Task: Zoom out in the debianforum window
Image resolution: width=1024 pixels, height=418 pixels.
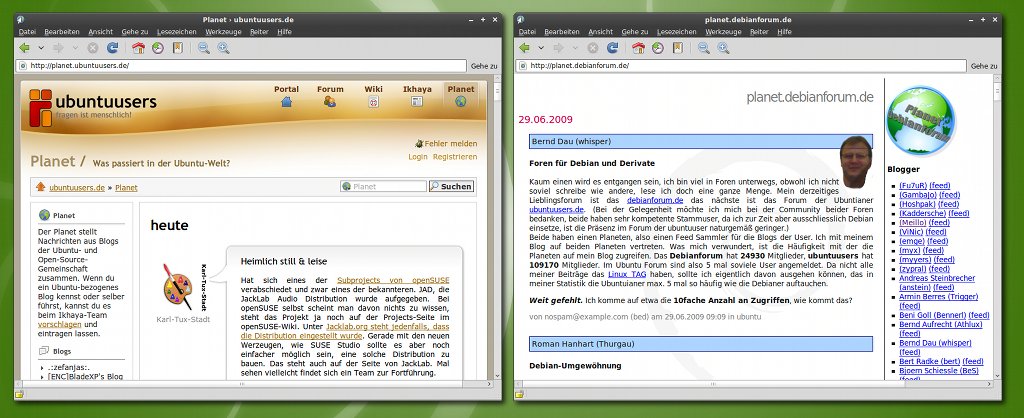Action: [x=703, y=48]
